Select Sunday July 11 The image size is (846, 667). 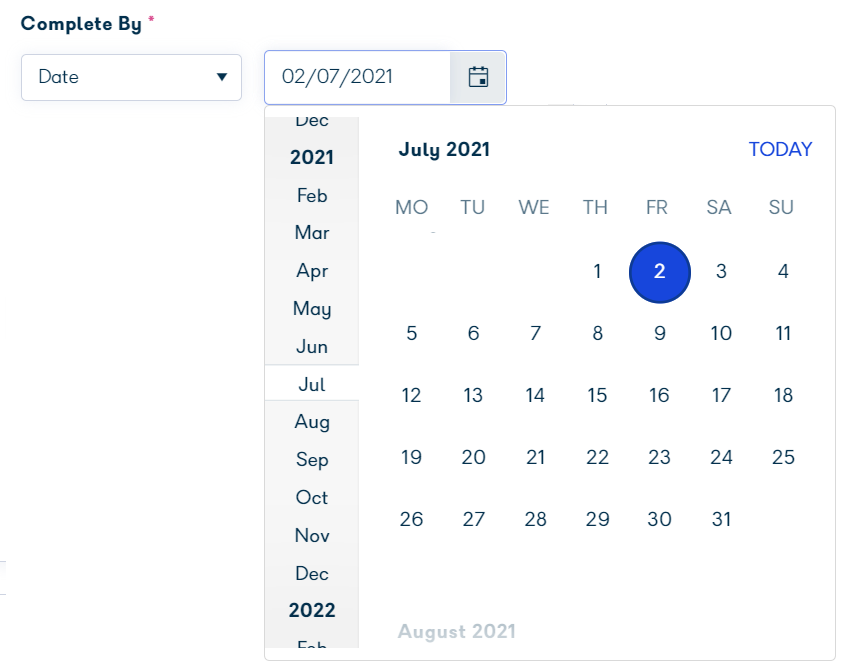pyautogui.click(x=783, y=333)
